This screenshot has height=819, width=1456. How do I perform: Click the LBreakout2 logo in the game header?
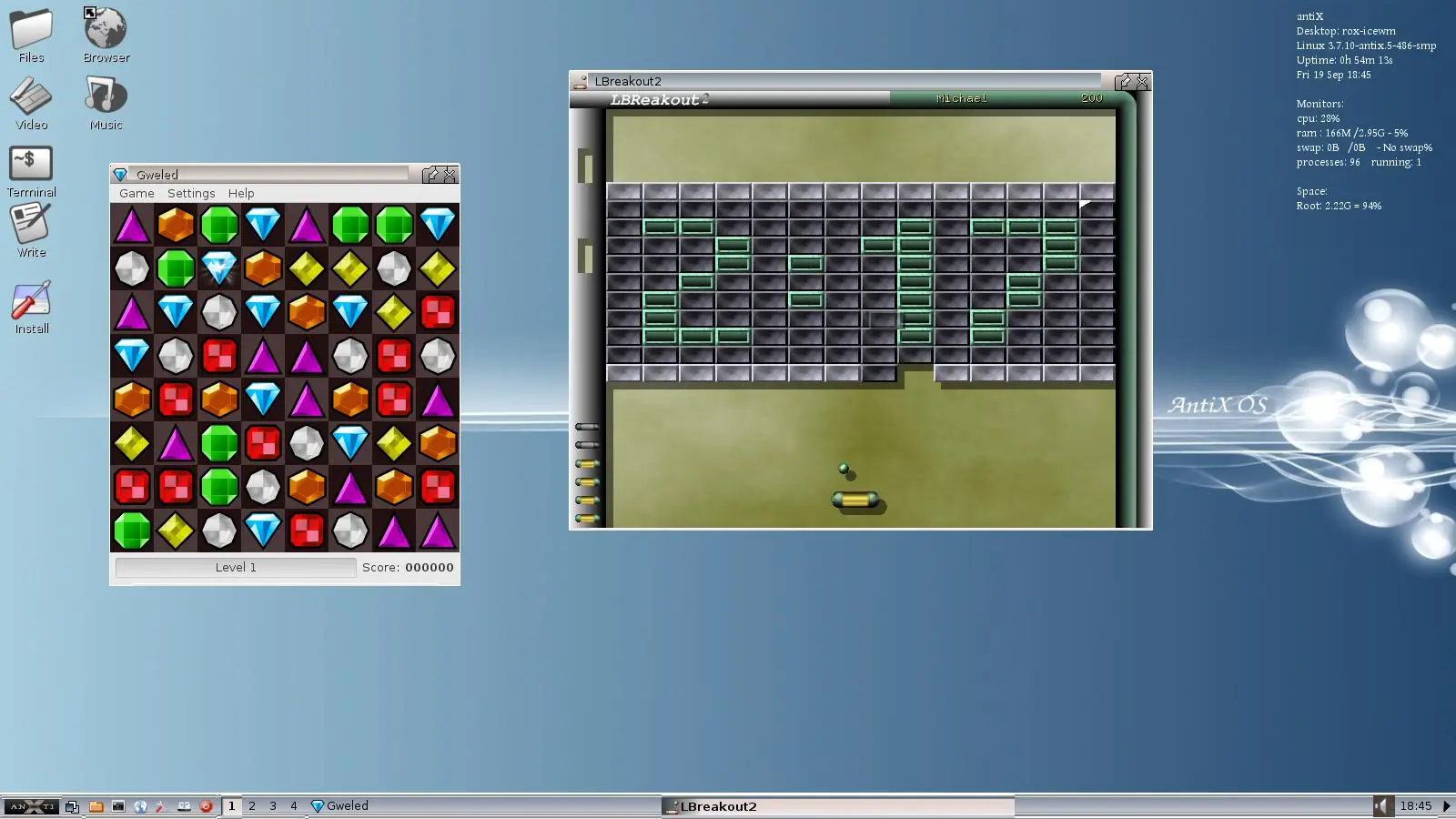(x=660, y=100)
